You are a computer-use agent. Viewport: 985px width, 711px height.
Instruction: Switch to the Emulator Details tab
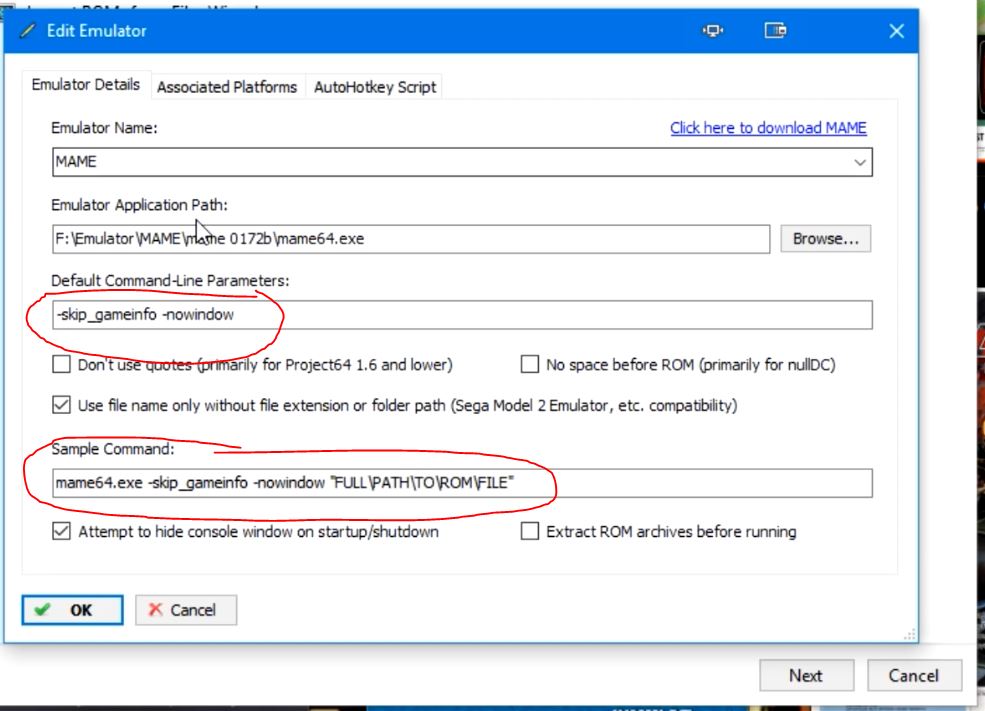(x=86, y=85)
